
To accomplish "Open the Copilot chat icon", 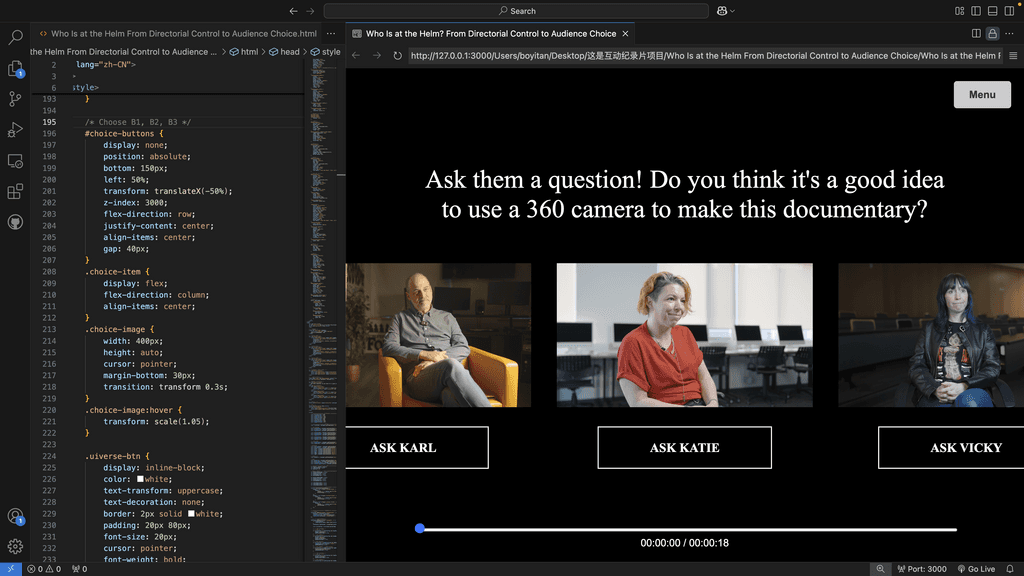I will point(722,11).
